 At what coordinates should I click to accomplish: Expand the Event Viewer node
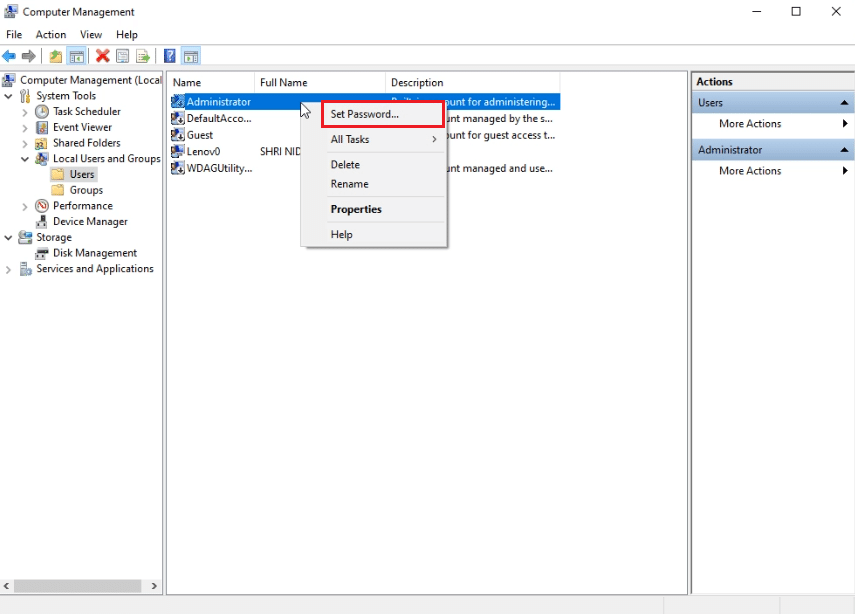(25, 128)
